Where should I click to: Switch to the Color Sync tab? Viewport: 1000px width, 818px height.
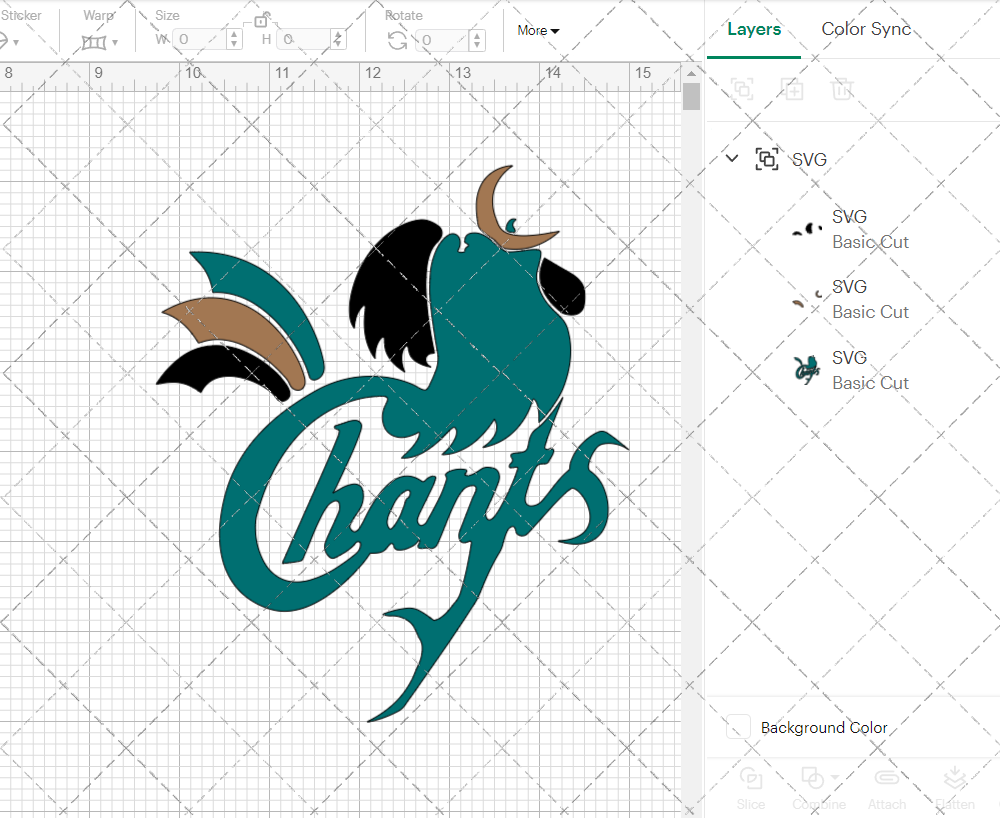(x=866, y=29)
